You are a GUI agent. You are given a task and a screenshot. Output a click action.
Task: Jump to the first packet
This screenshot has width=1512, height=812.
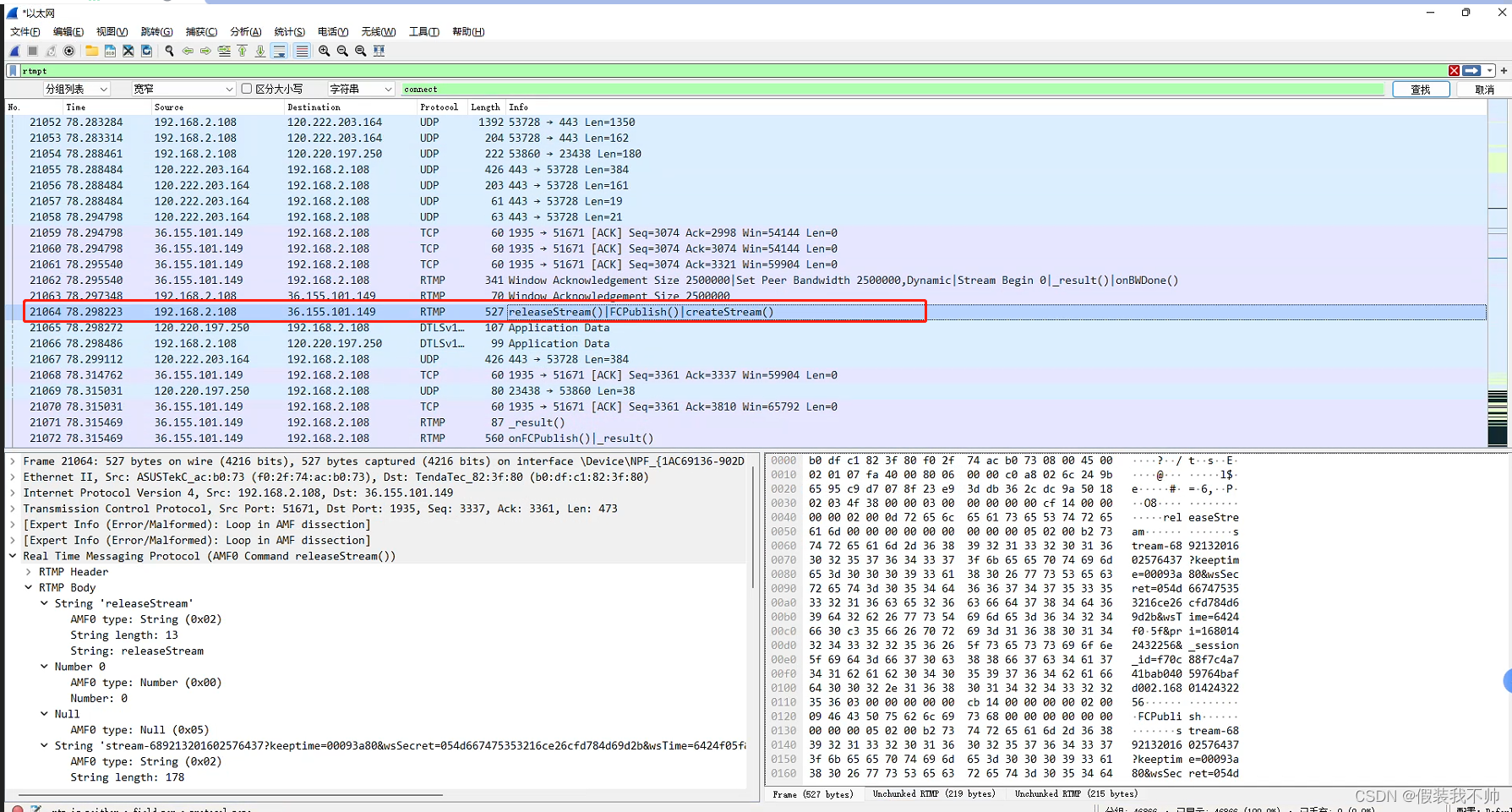point(242,51)
